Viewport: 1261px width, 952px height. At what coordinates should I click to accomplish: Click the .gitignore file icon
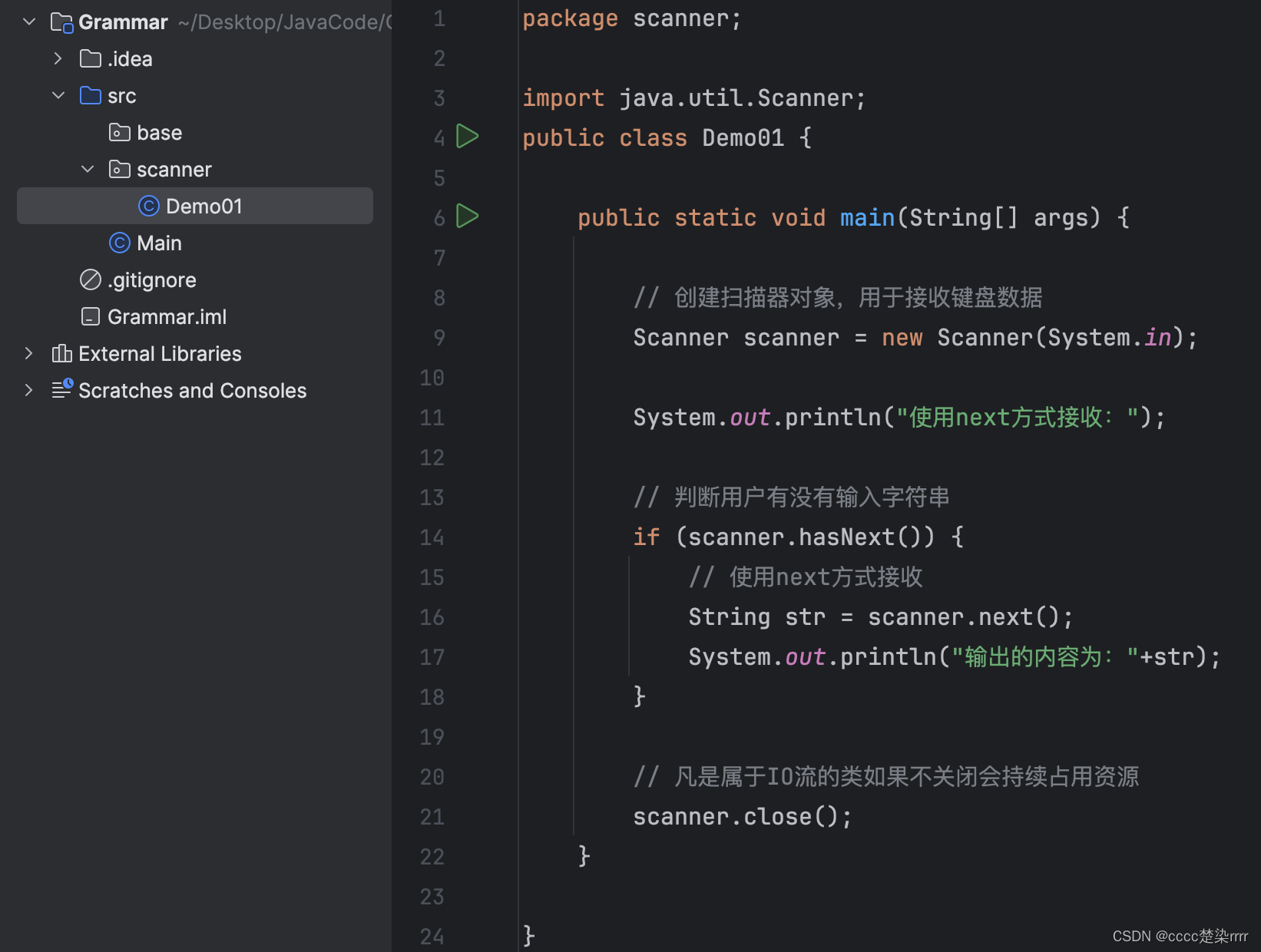[x=91, y=279]
